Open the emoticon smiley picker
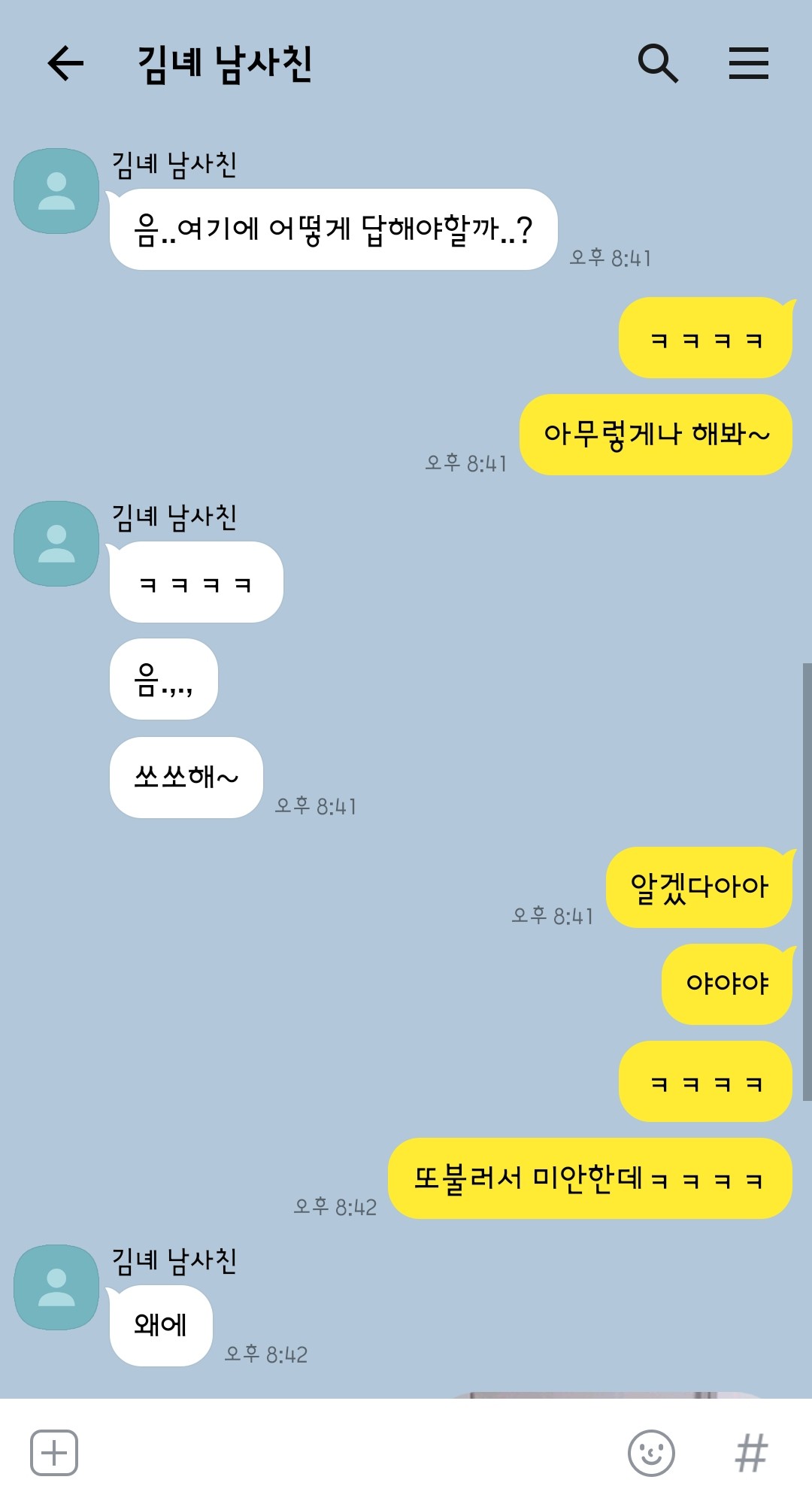The height and width of the screenshot is (1507, 812). [651, 1453]
